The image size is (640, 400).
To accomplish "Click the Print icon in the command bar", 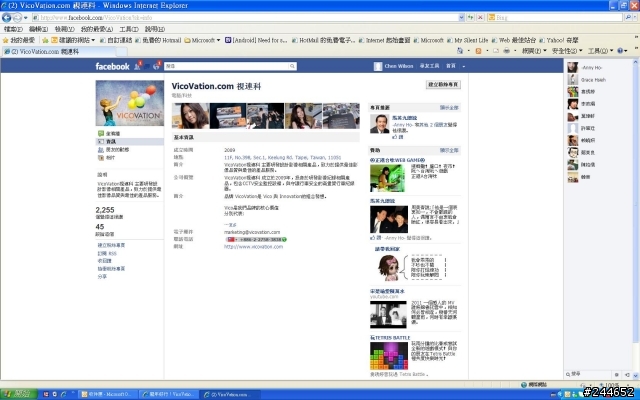I will (x=507, y=51).
